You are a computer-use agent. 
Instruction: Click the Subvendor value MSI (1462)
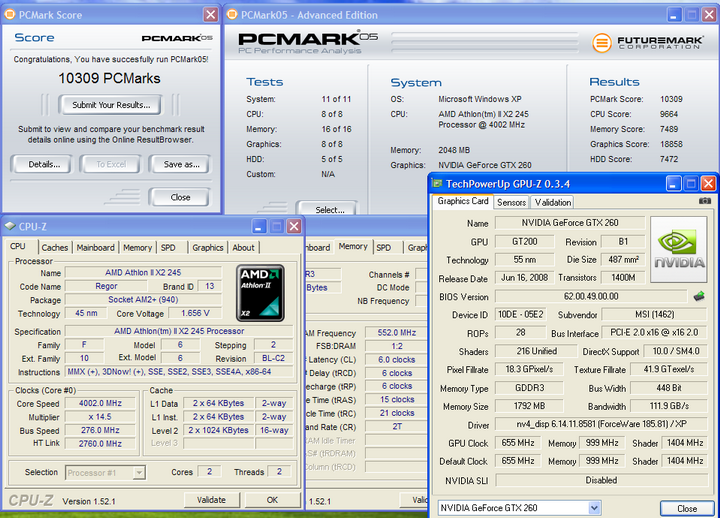point(654,315)
